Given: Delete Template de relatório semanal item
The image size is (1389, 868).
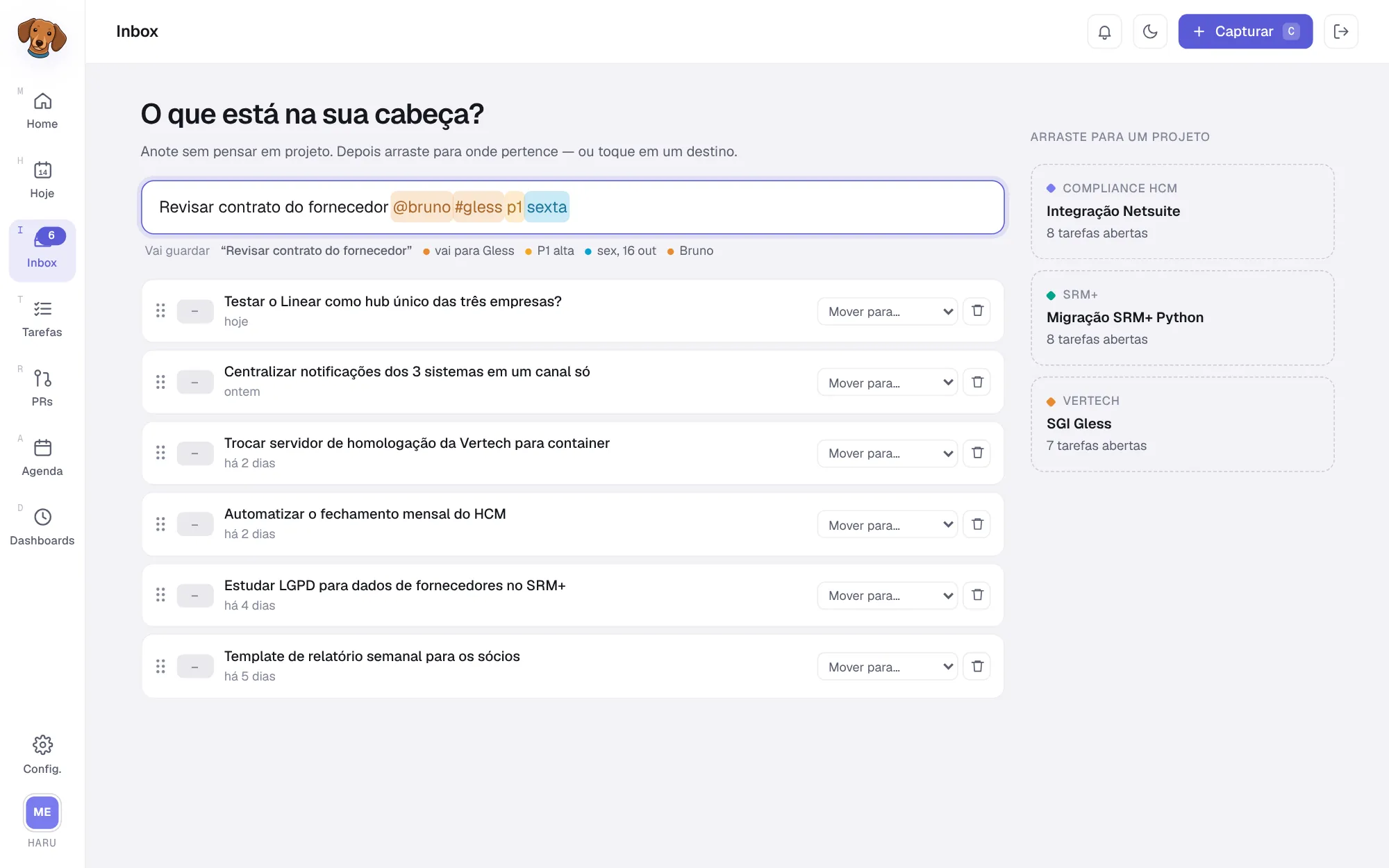Looking at the screenshot, I should coord(977,667).
